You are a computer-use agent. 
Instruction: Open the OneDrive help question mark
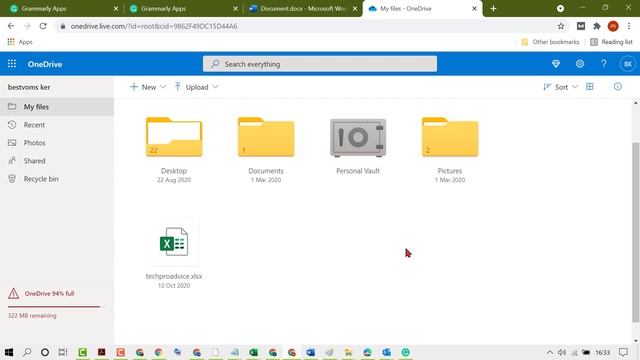603,64
